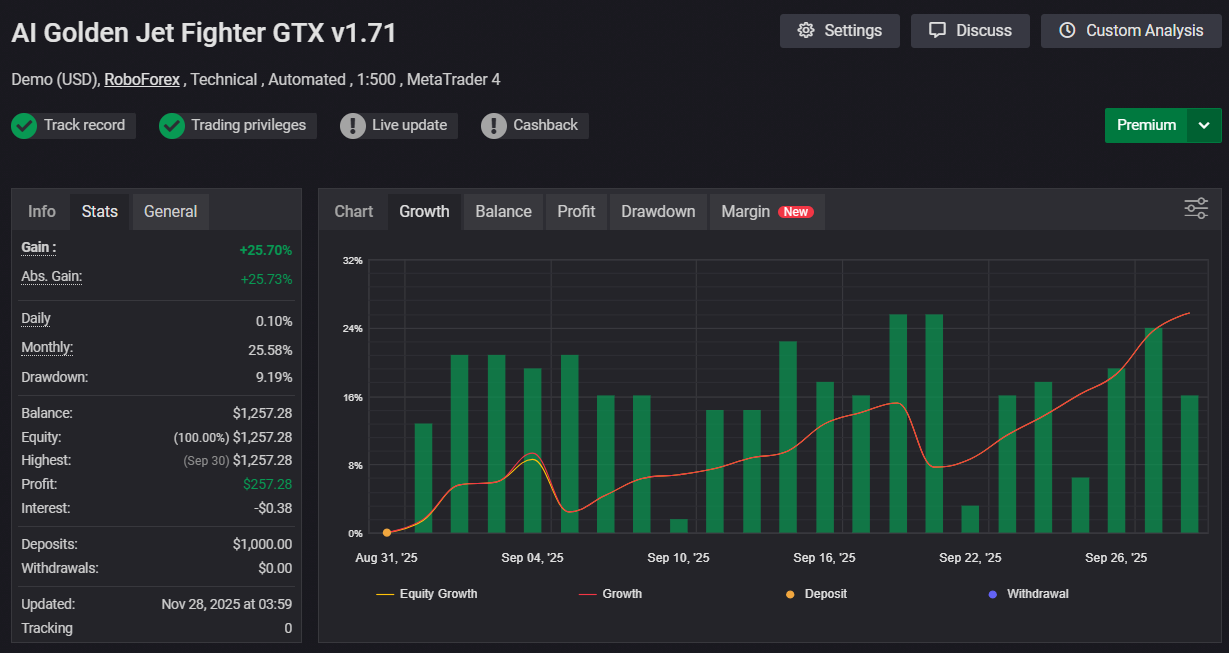
Task: Open chart filter sliders icon
Action: click(x=1196, y=208)
